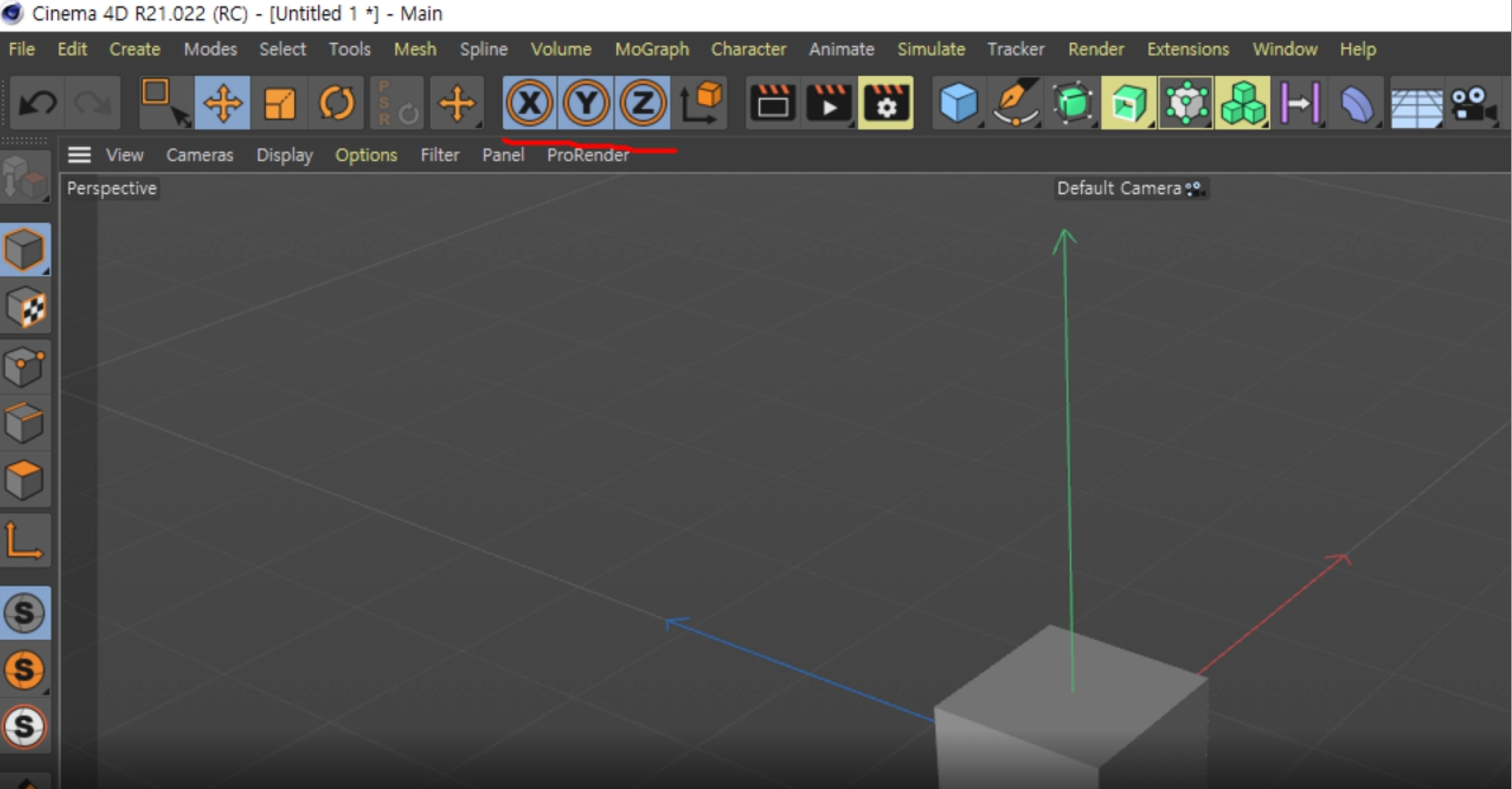The image size is (1512, 789).
Task: Activate the Rotate tool
Action: pos(336,102)
